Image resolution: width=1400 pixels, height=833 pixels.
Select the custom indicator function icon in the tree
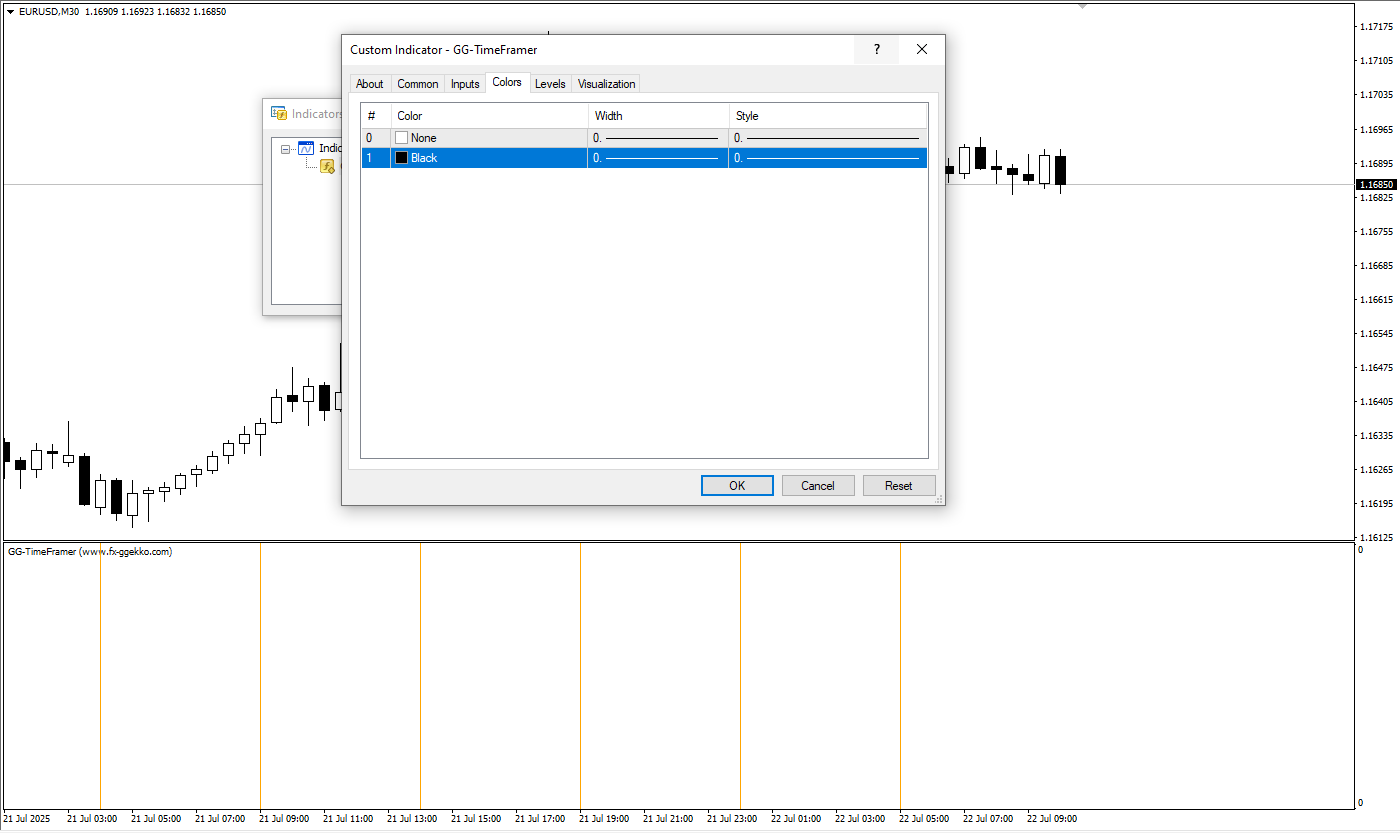coord(327,167)
